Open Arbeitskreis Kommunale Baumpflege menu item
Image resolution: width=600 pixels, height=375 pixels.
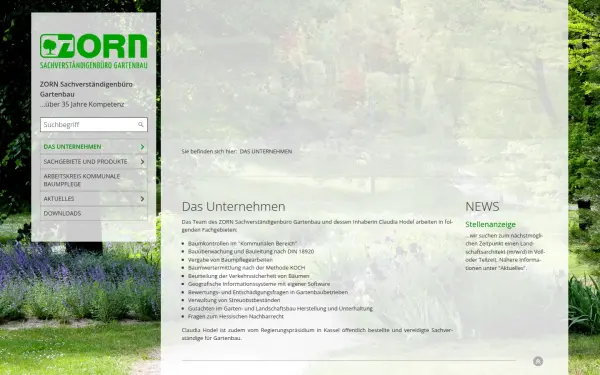click(x=94, y=180)
